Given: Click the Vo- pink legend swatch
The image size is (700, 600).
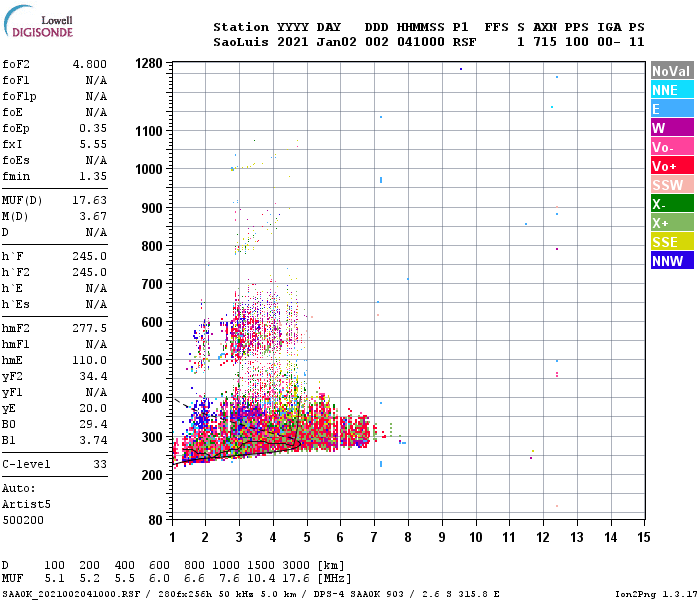Looking at the screenshot, I should click(x=672, y=147).
